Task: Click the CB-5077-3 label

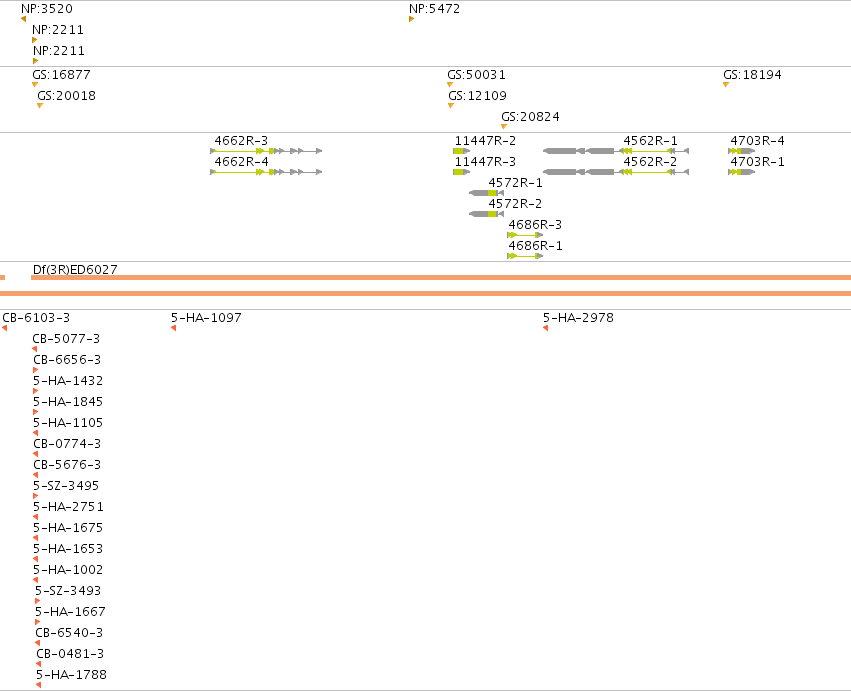Action: coord(66,339)
